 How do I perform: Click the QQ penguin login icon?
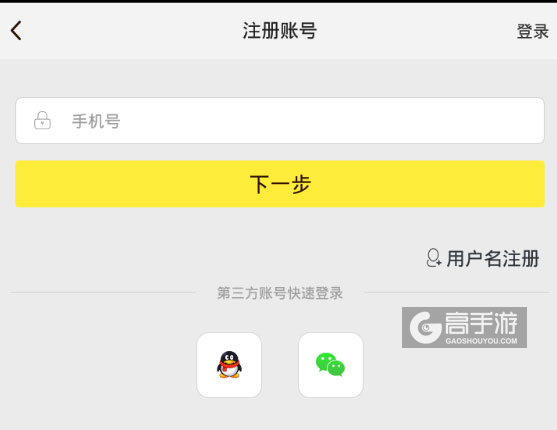[229, 365]
